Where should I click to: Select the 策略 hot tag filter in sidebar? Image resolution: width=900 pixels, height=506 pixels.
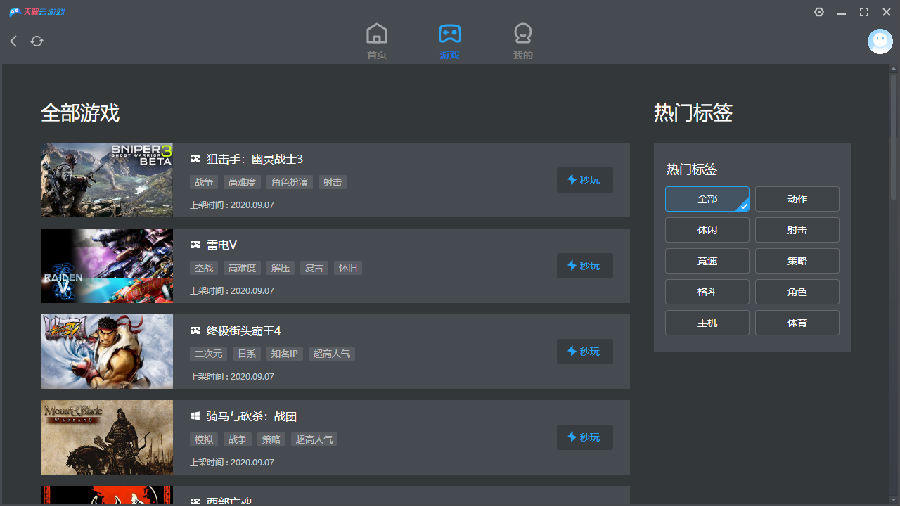pos(797,261)
